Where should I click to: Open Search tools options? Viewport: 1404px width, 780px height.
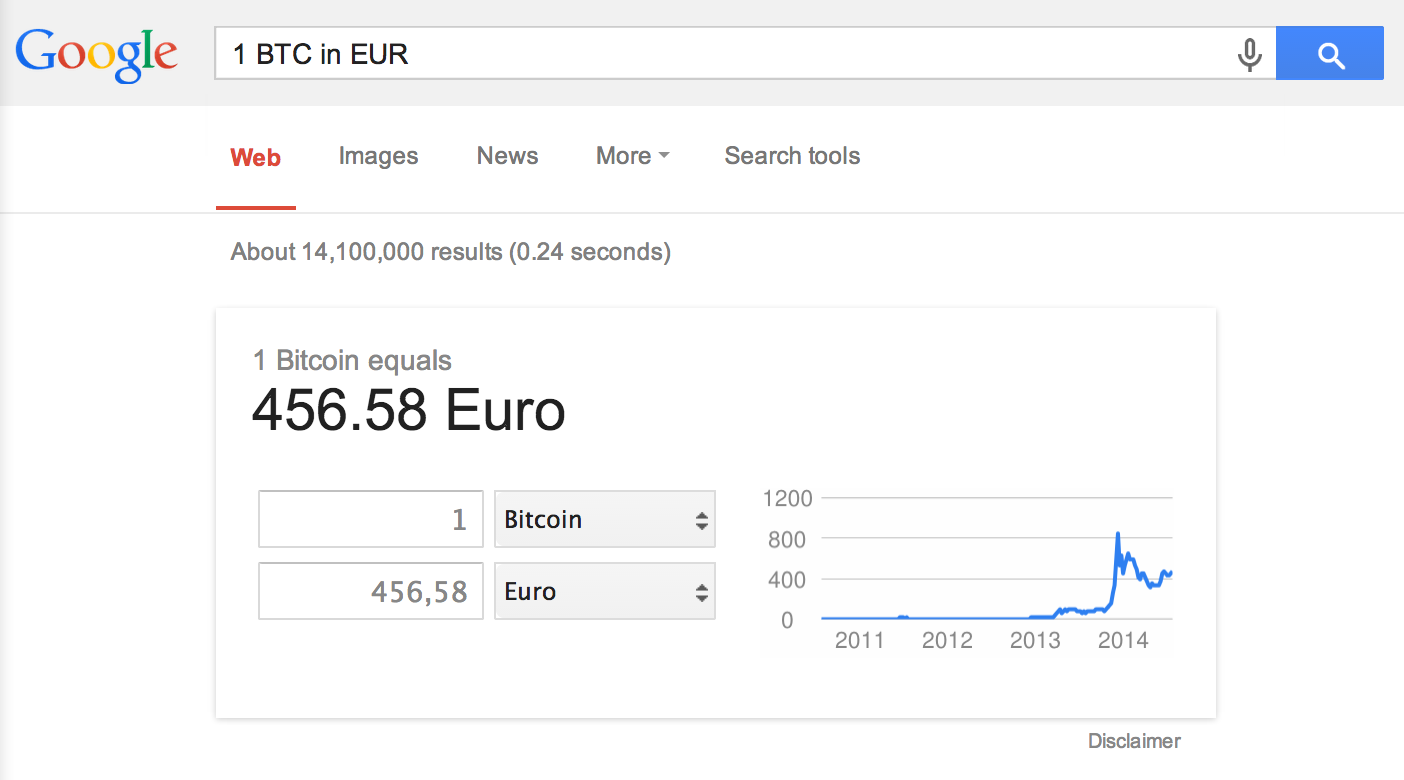[x=792, y=156]
